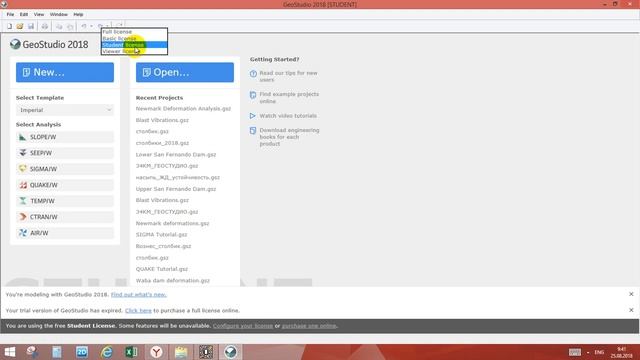Open Вознес_столбик.gsz recent project
This screenshot has height=360, width=640.
pos(163,246)
